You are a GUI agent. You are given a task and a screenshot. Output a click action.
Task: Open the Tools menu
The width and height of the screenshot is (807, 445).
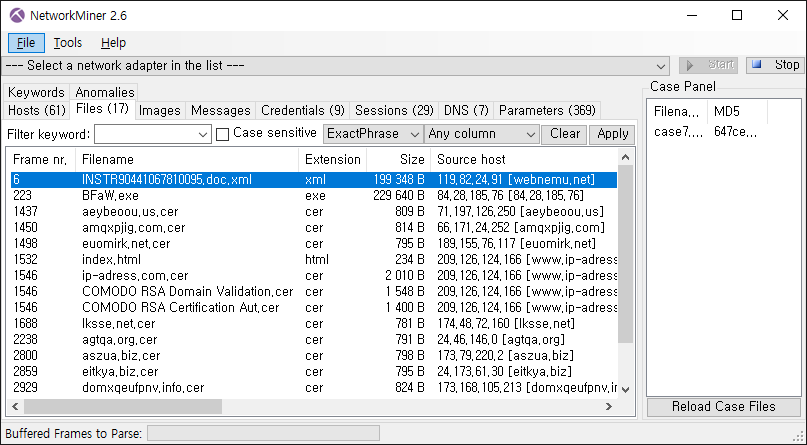click(x=67, y=43)
